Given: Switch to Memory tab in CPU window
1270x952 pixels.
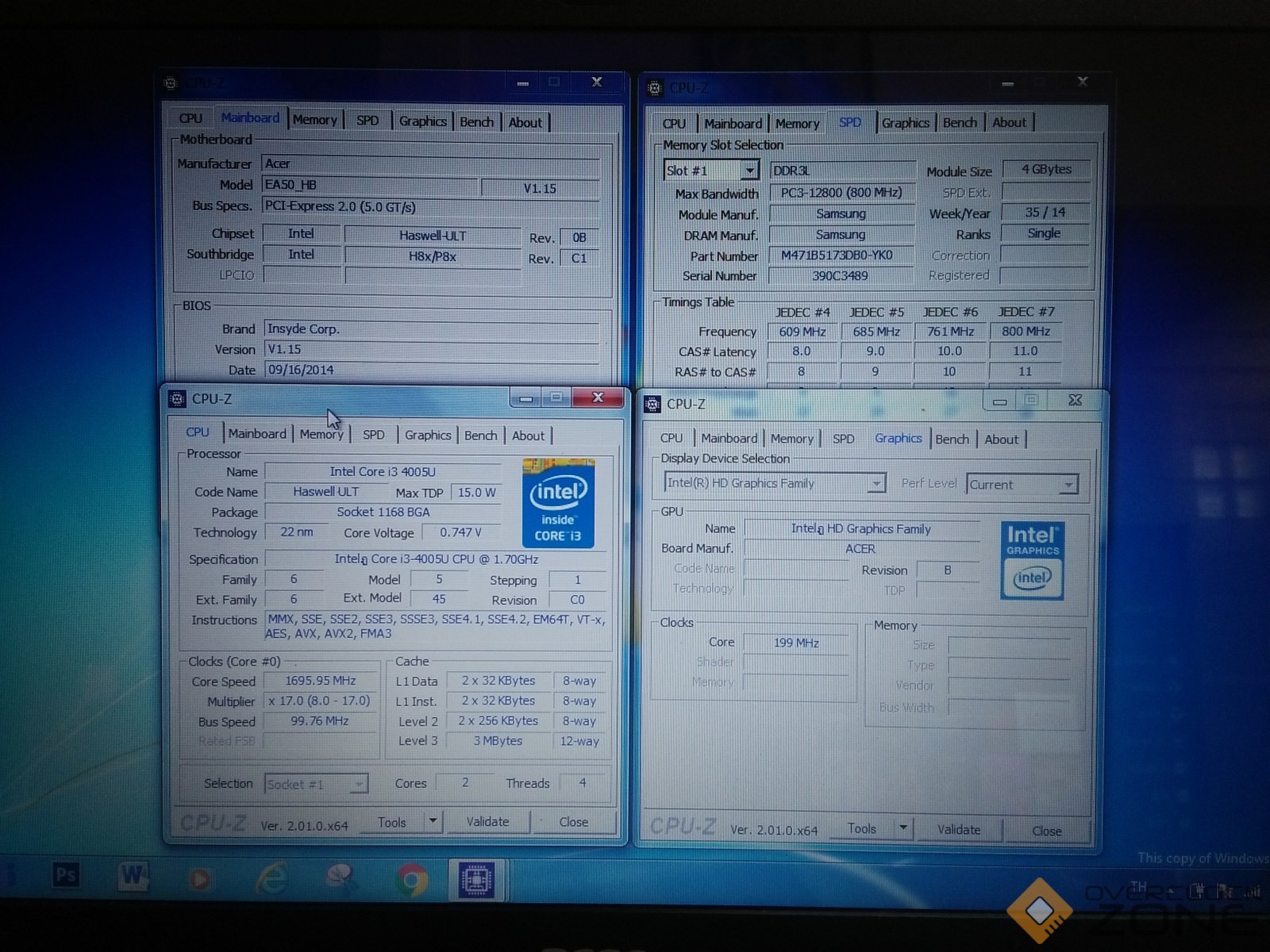Looking at the screenshot, I should (x=321, y=434).
